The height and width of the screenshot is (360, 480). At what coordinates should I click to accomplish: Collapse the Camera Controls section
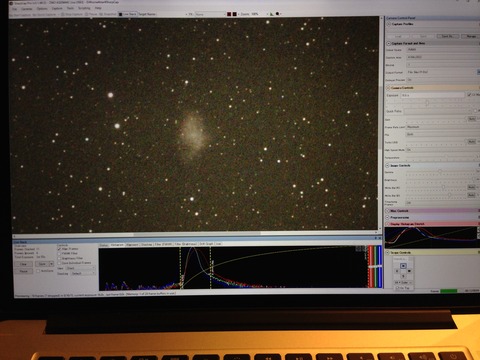tap(388, 88)
